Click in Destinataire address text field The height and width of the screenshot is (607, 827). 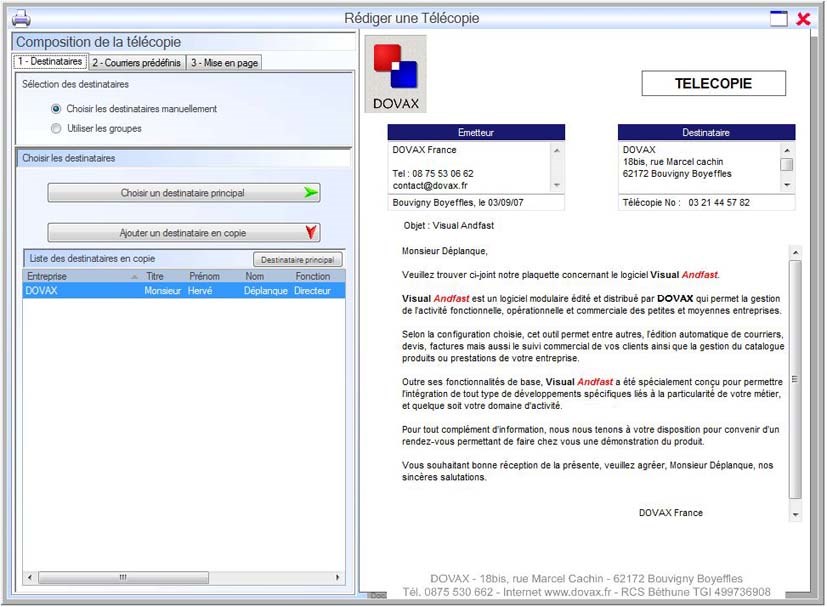[x=699, y=168]
